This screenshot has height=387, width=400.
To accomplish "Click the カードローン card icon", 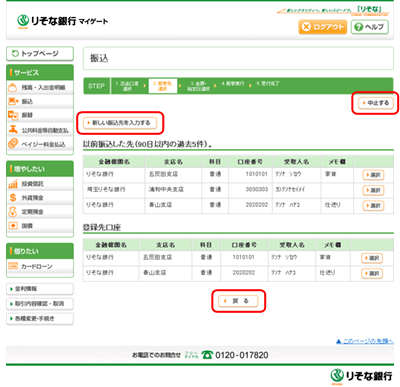I will tap(13, 266).
